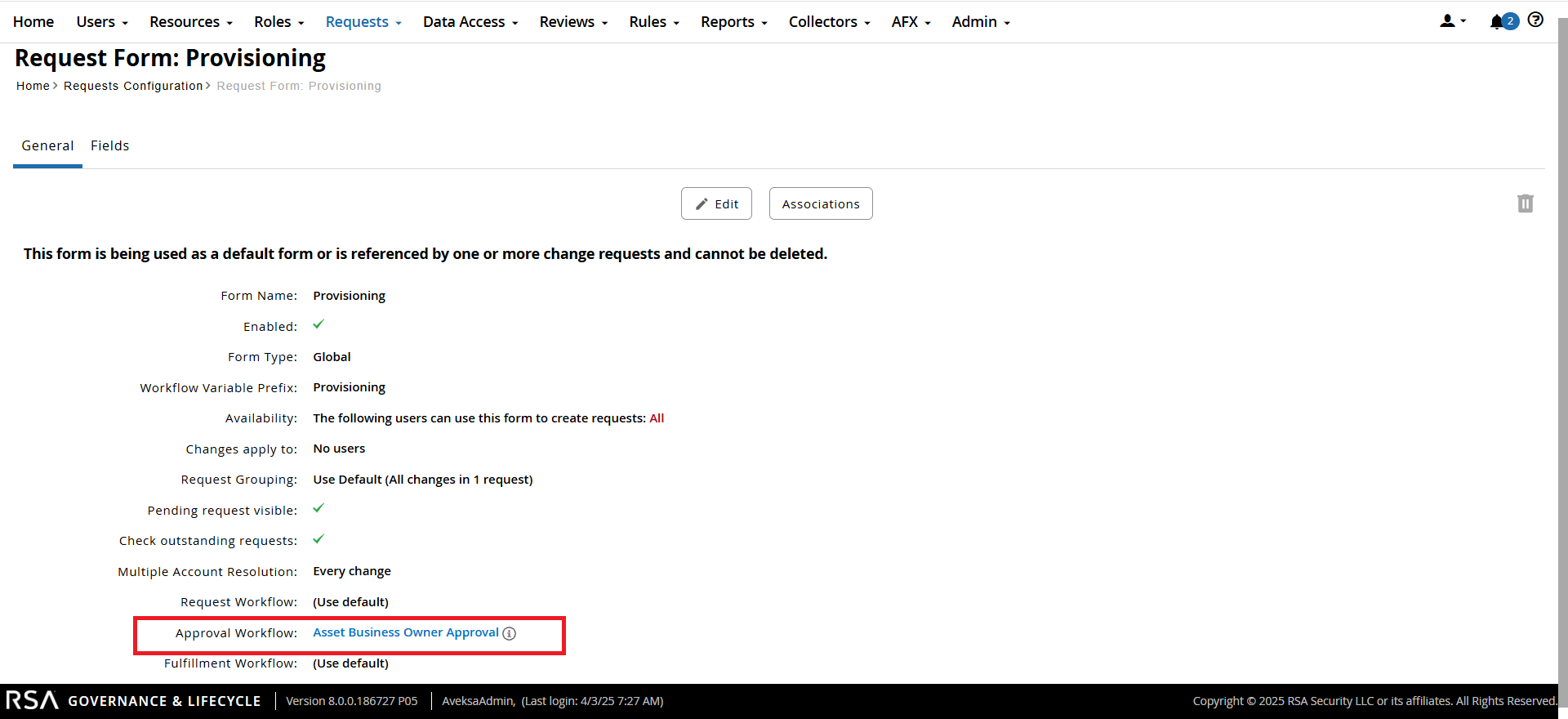This screenshot has width=1568, height=719.
Task: Open Asset Business Owner Approval link
Action: pyautogui.click(x=406, y=632)
